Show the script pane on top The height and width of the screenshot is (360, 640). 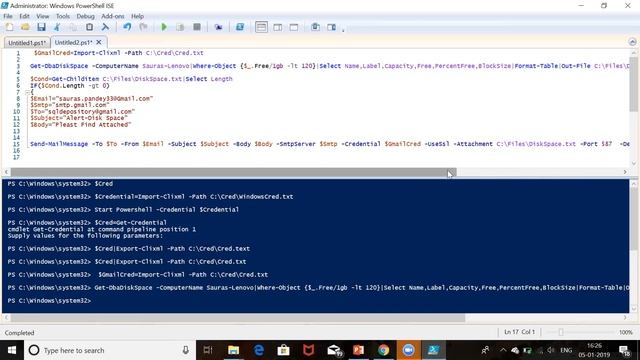[261, 27]
